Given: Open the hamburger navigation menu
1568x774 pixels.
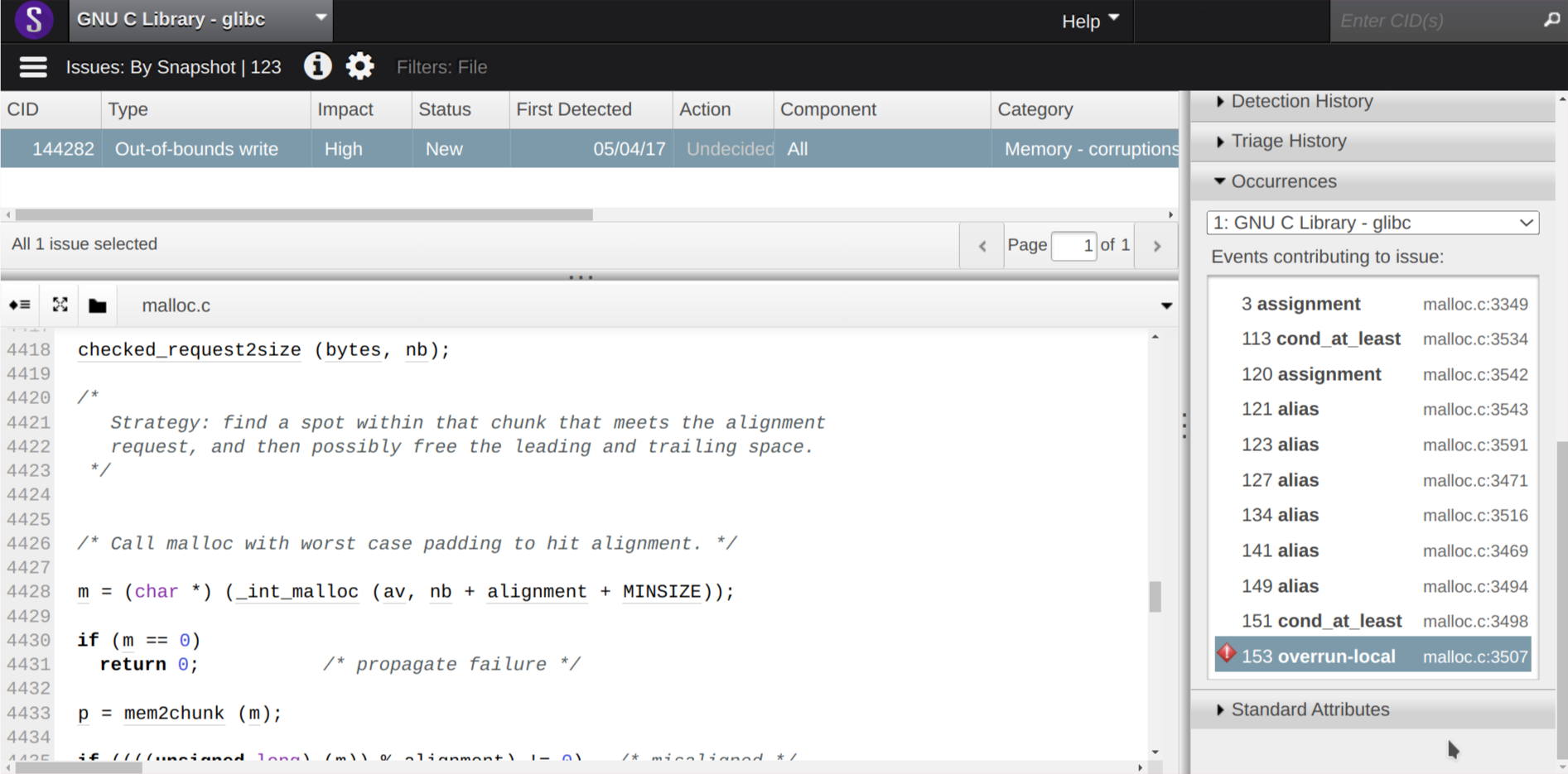Looking at the screenshot, I should 33,67.
